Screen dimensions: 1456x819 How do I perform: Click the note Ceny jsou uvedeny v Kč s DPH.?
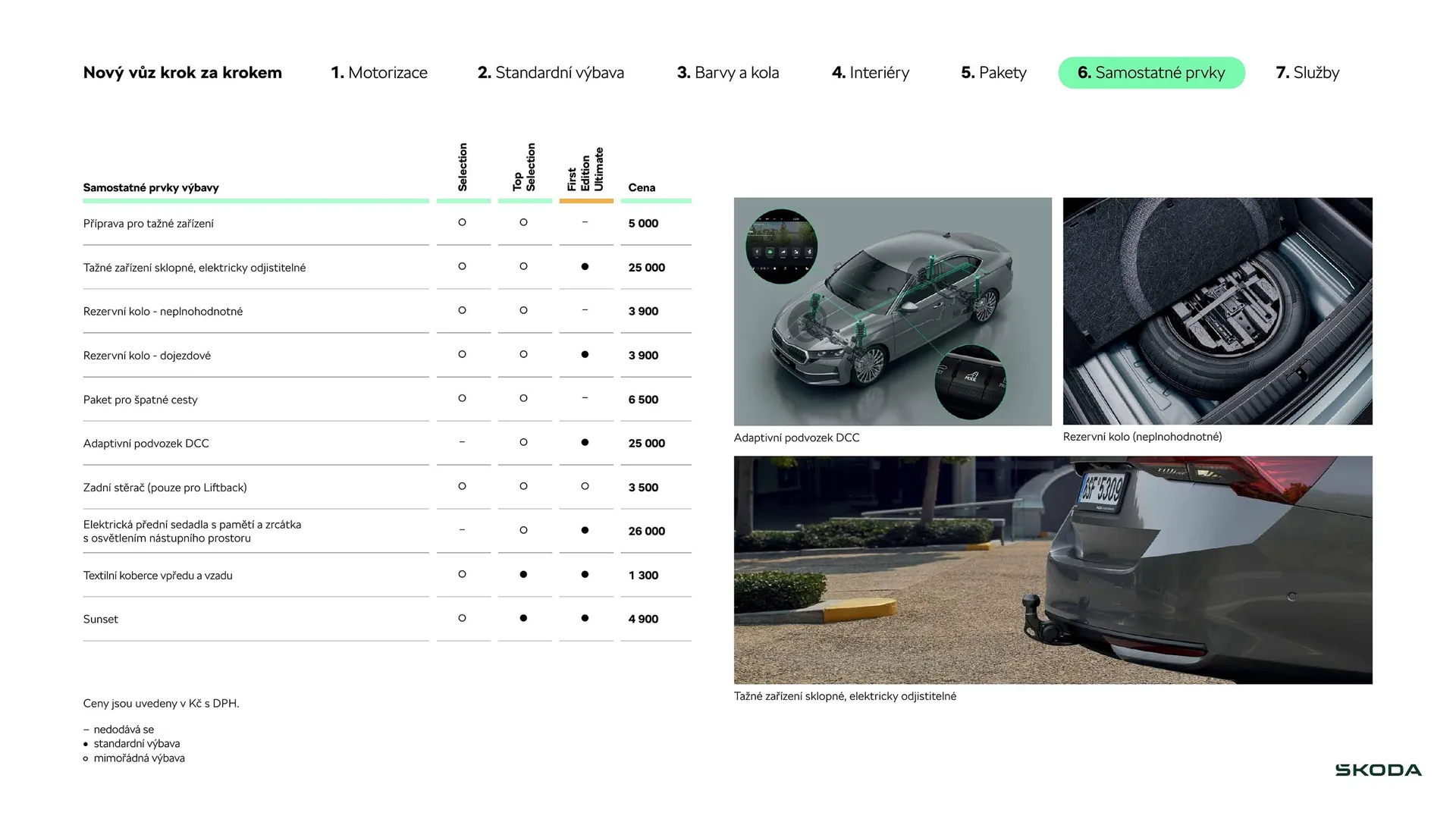(x=161, y=704)
